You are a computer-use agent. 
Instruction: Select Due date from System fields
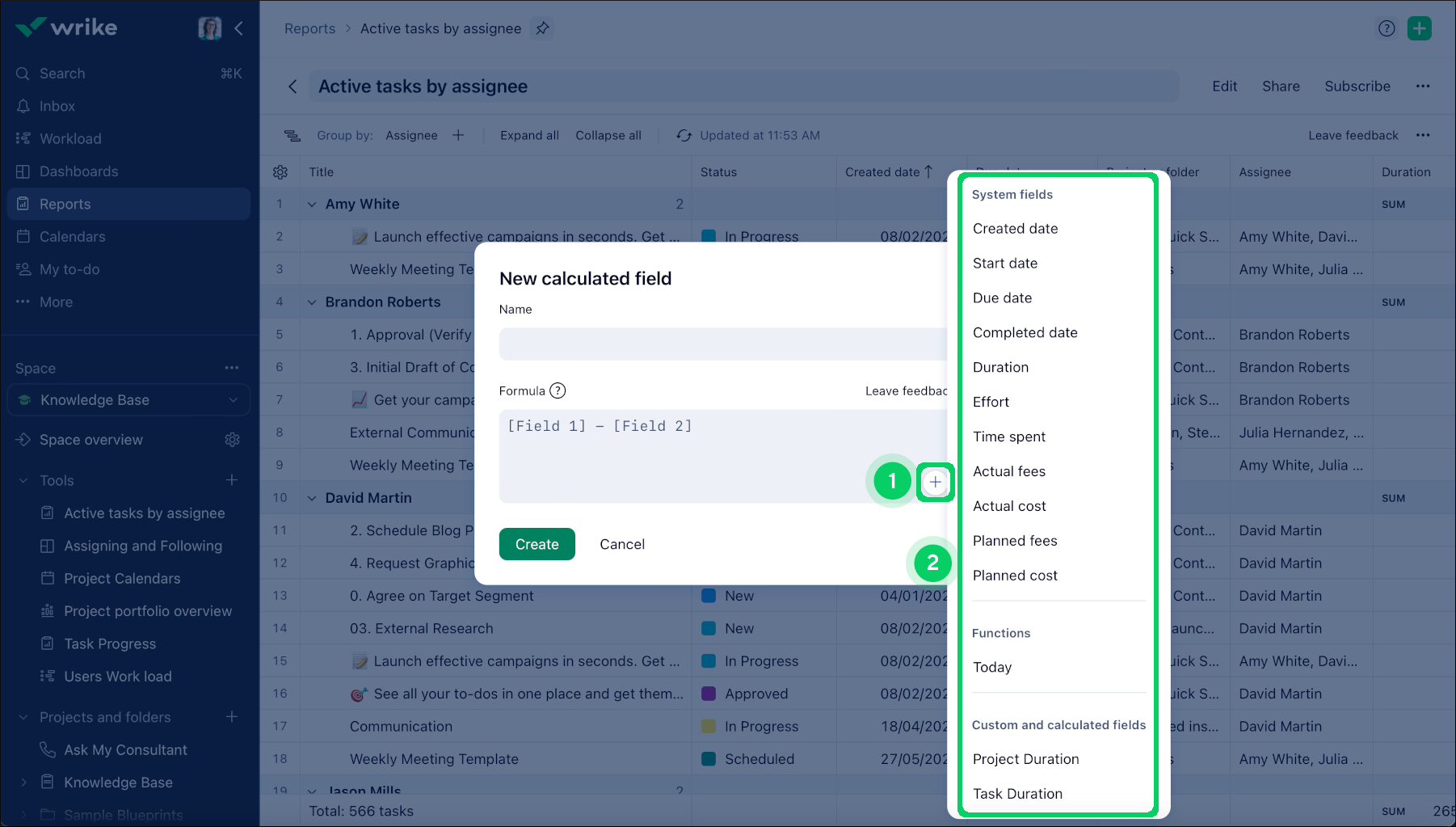(x=1002, y=298)
